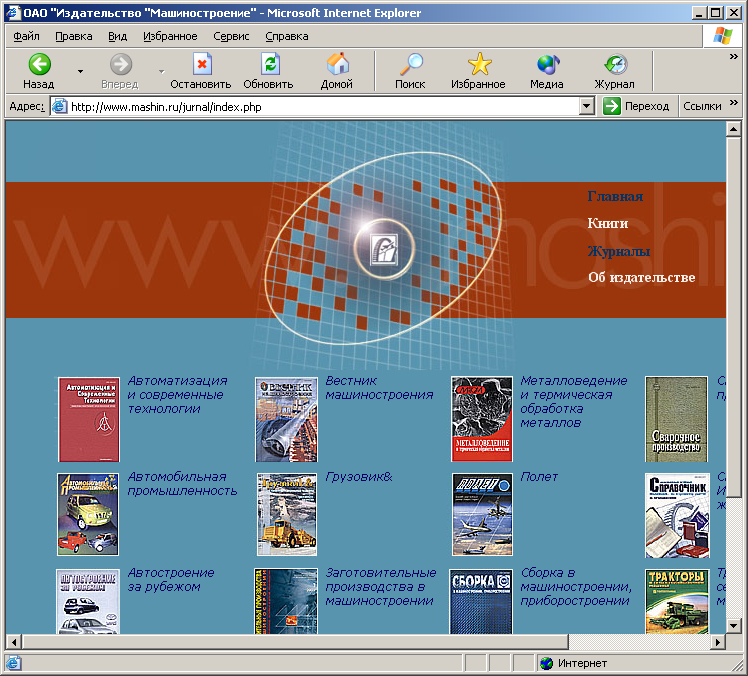Click the Вестник машиностроения cover image
748x676 pixels.
[x=286, y=419]
